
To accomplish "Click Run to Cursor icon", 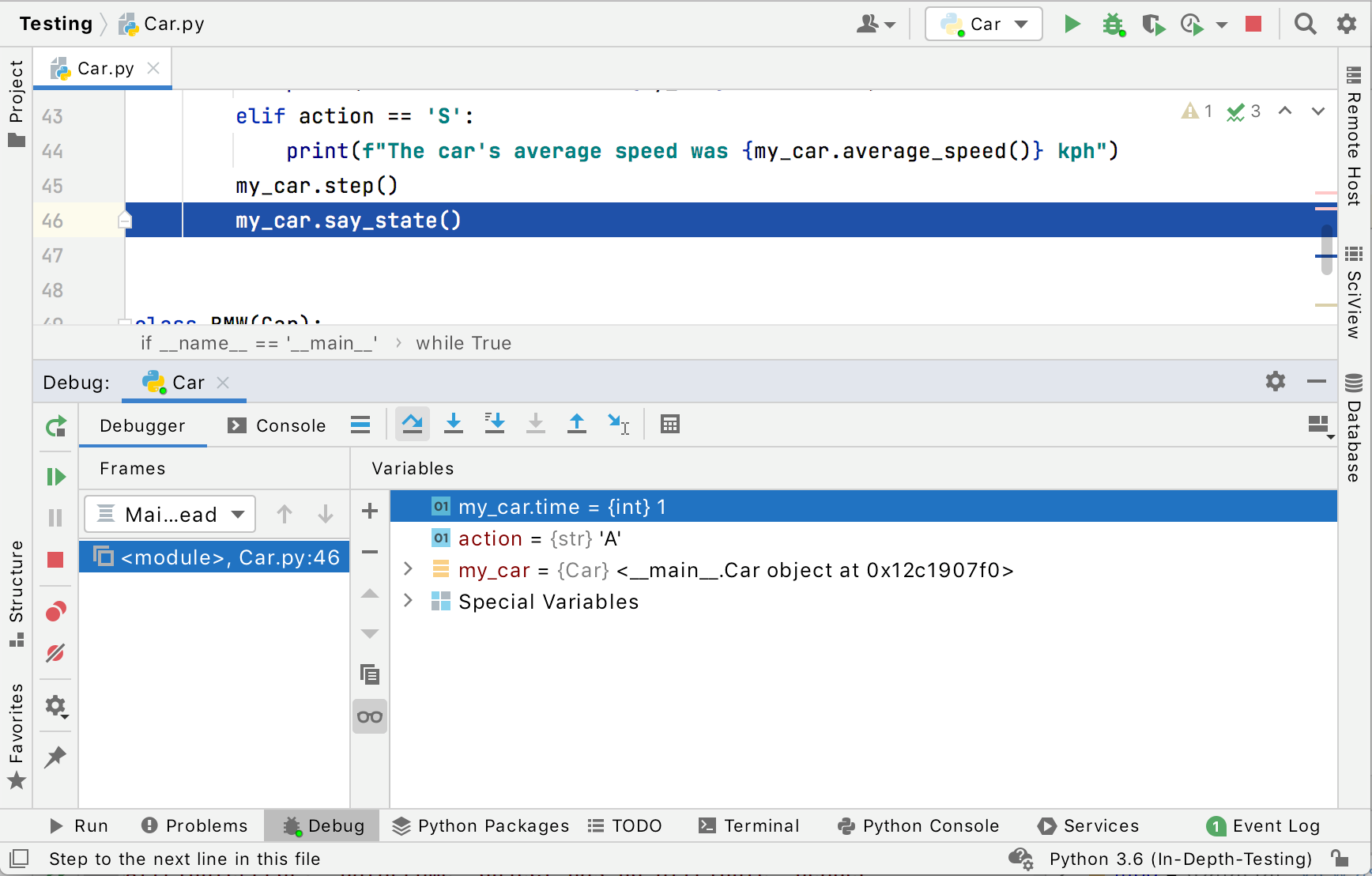I will [618, 425].
